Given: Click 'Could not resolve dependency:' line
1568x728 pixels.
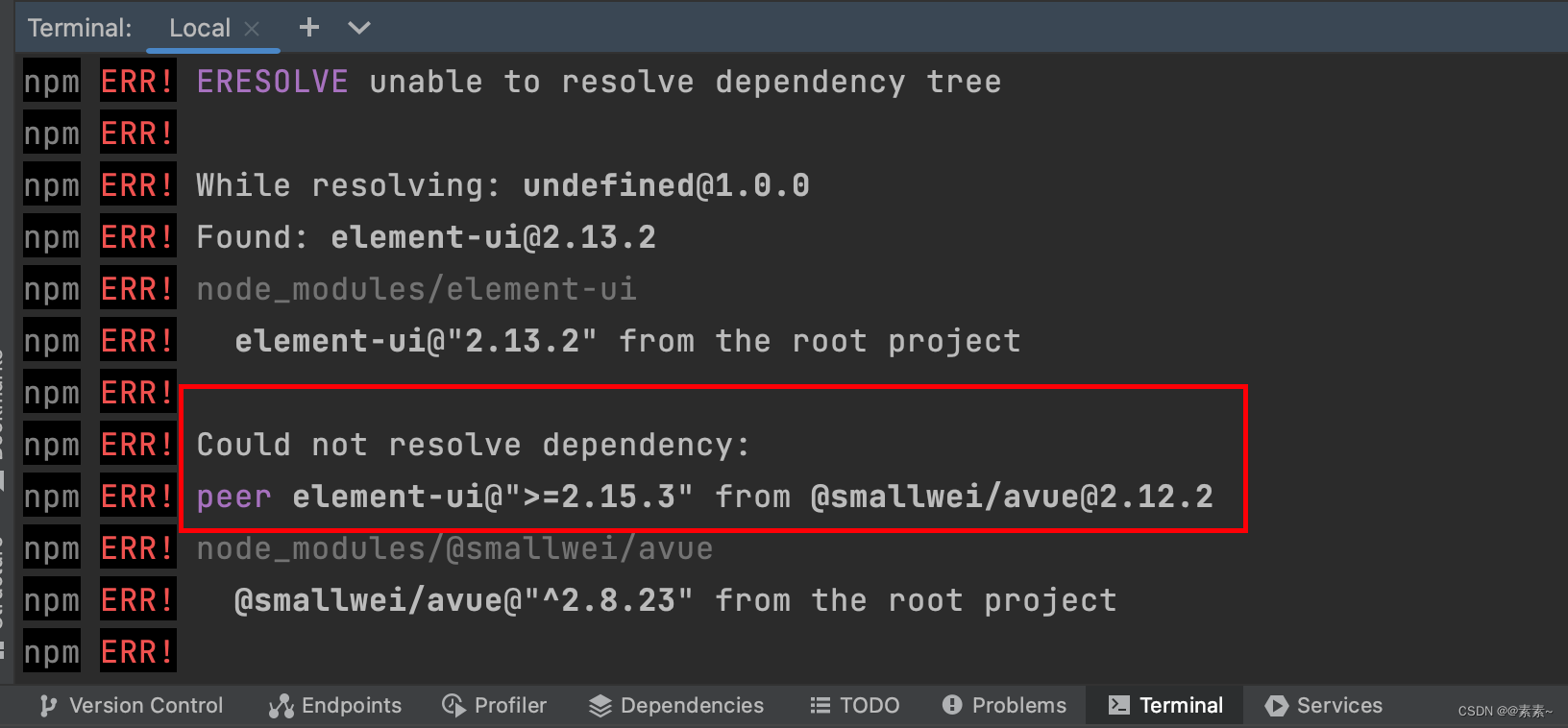Looking at the screenshot, I should tap(473, 445).
